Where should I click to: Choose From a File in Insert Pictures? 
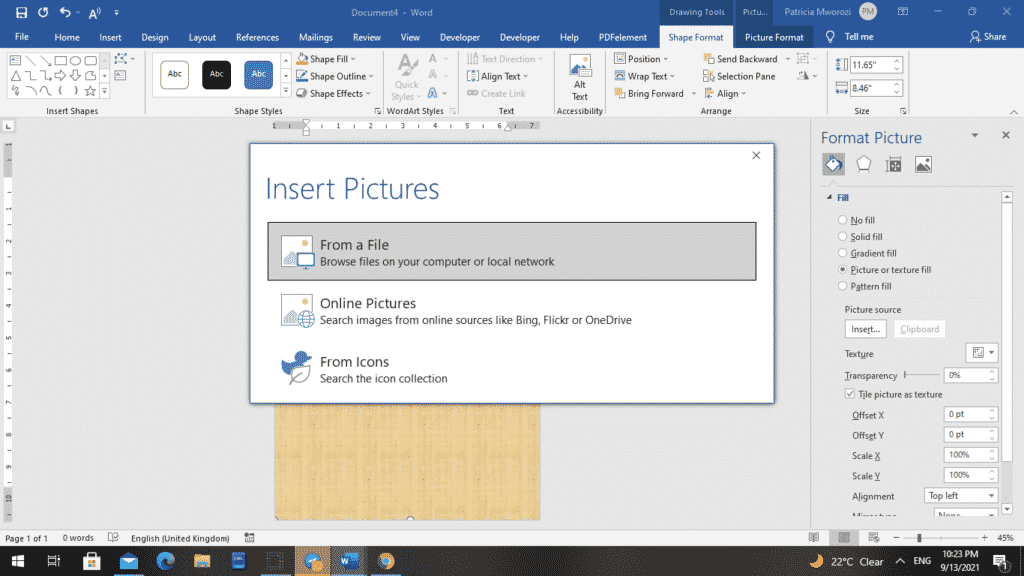pos(511,251)
